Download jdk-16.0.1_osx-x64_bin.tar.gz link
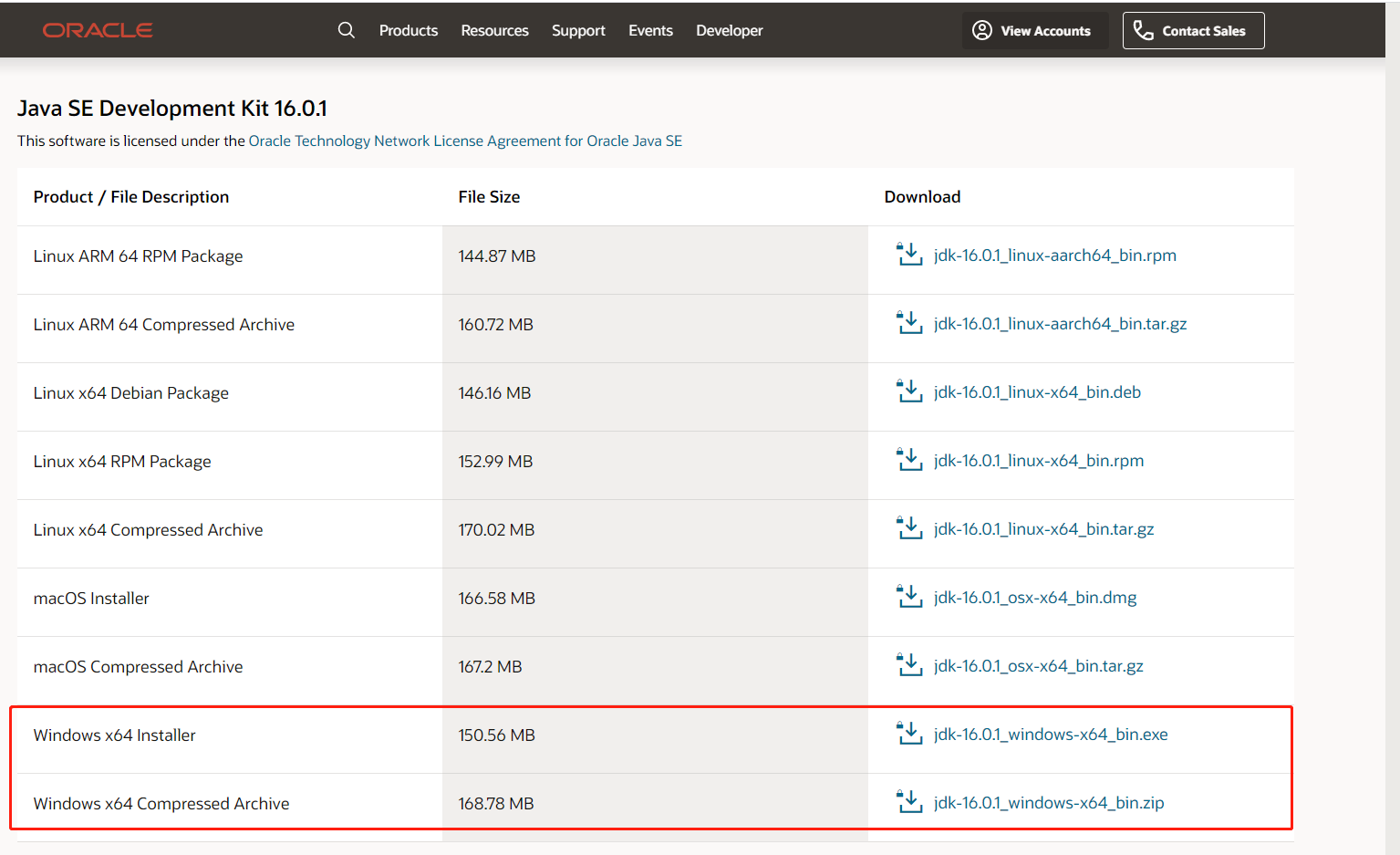 tap(1039, 666)
